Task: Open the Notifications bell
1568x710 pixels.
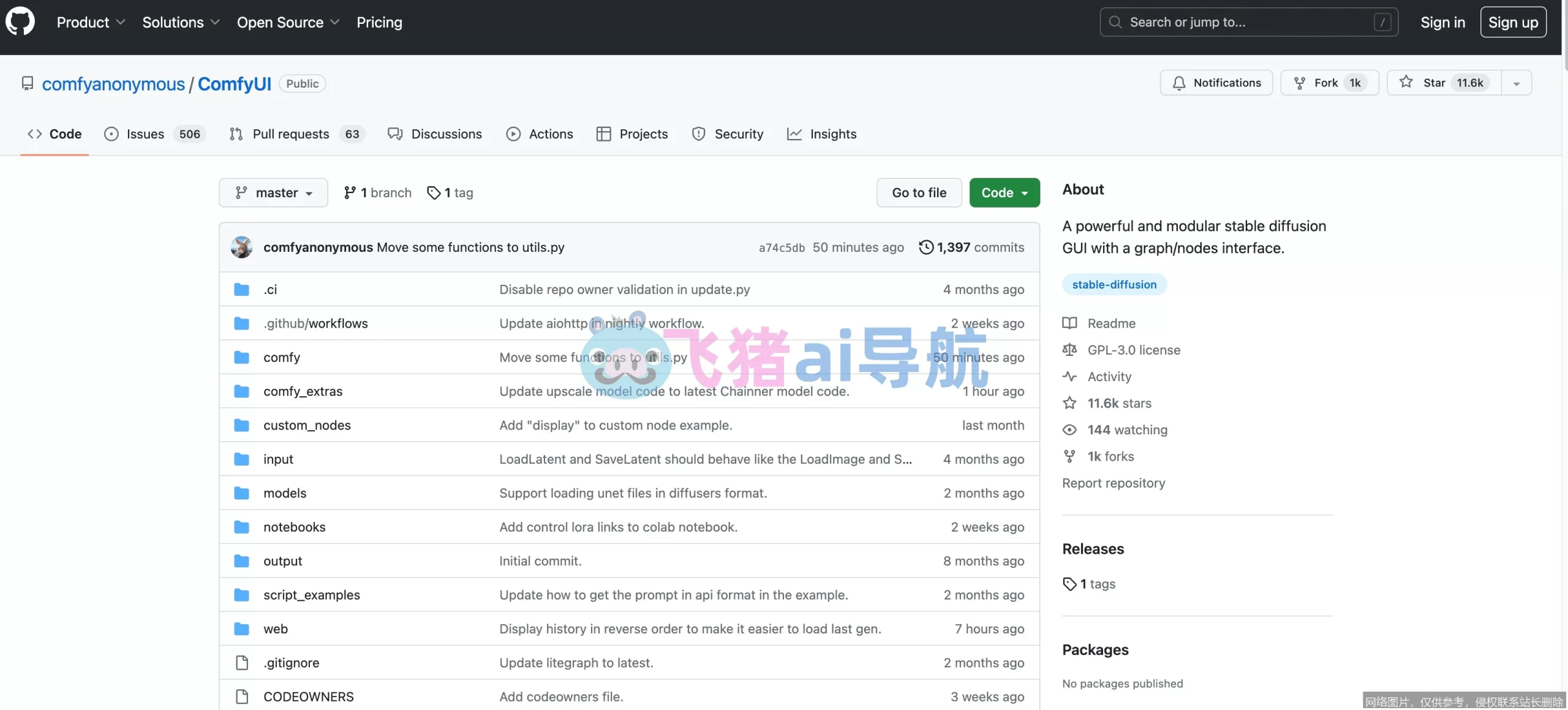Action: pyautogui.click(x=1180, y=82)
